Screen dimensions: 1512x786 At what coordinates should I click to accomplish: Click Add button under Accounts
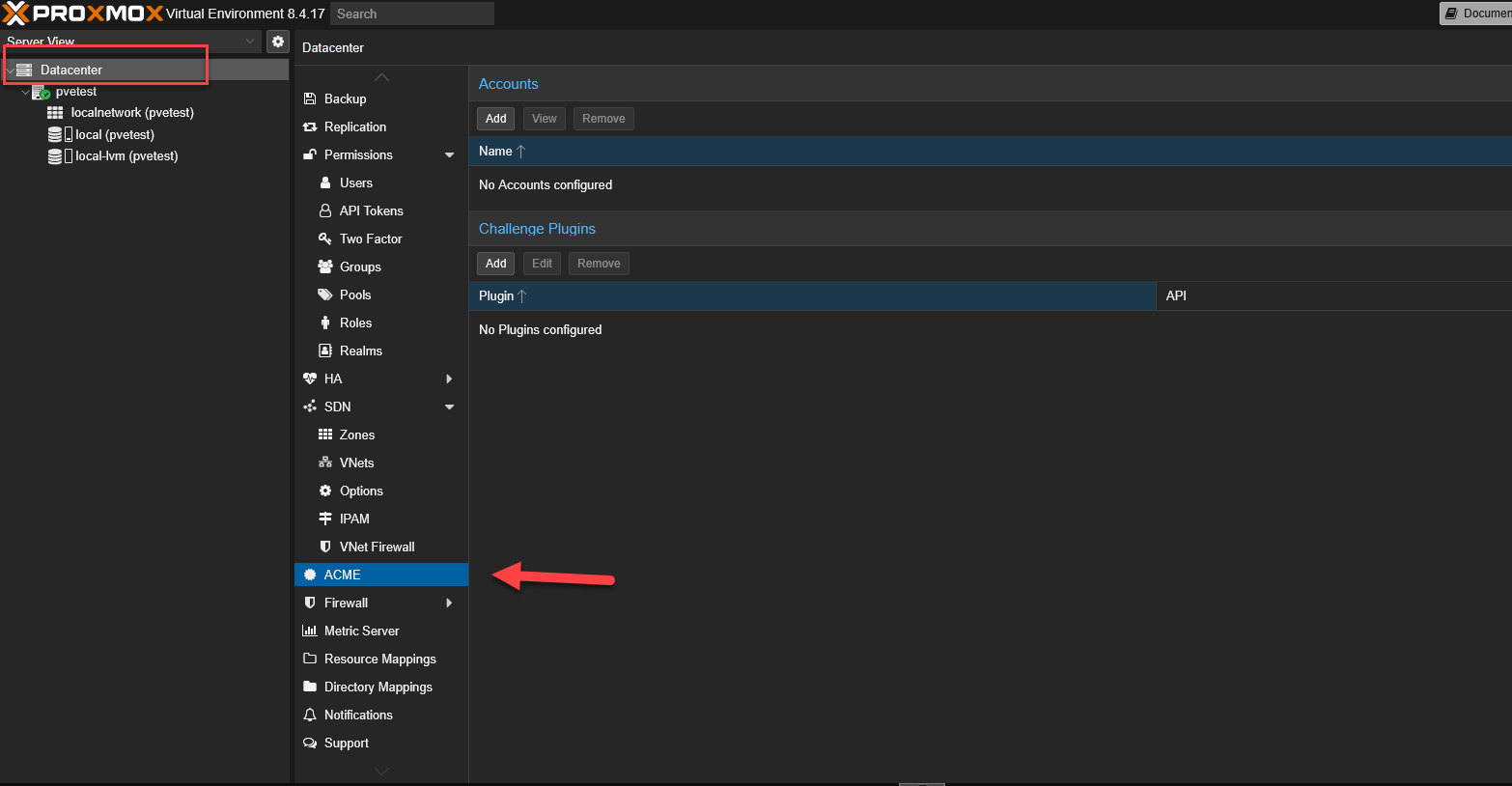point(495,119)
